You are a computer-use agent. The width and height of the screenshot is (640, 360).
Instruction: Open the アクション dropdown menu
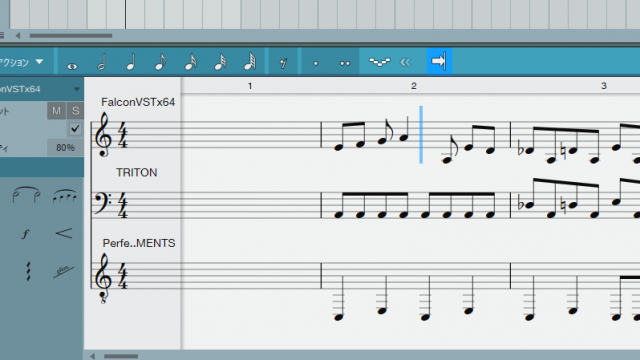point(22,62)
